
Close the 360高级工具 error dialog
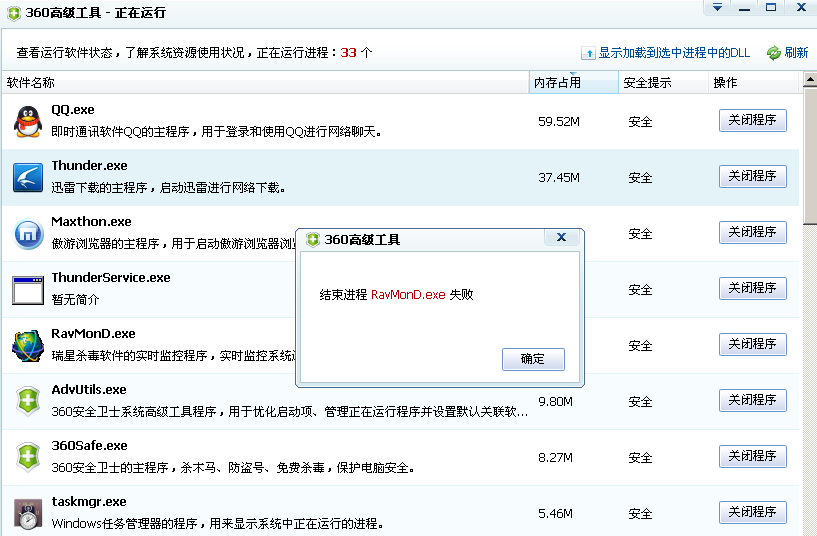pyautogui.click(x=561, y=237)
